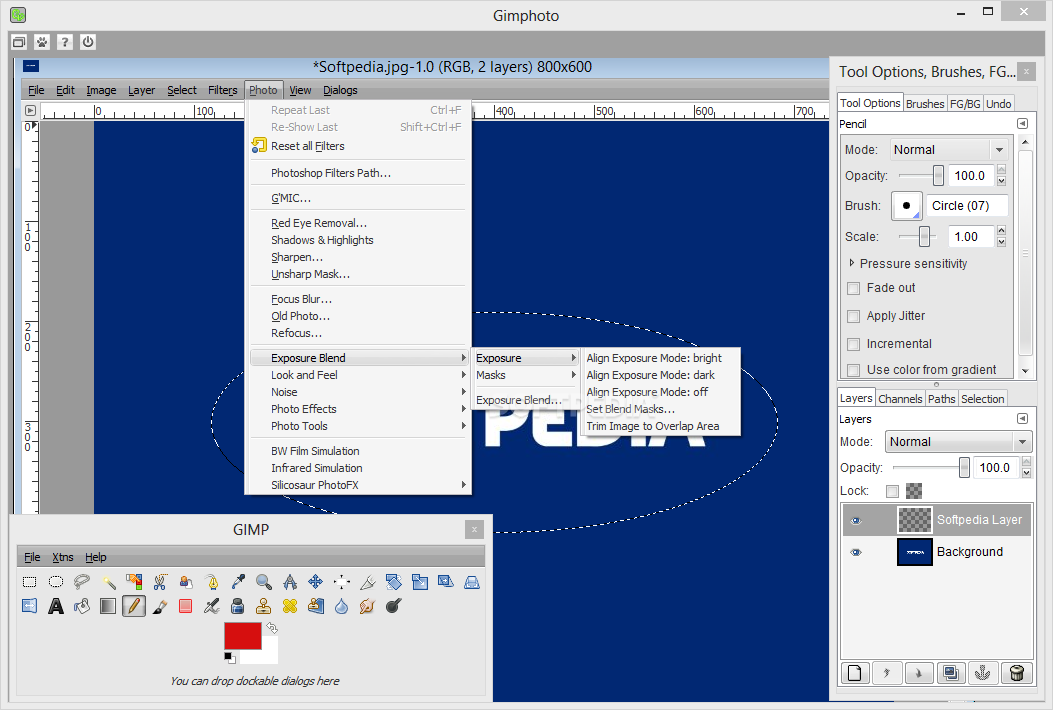Click the pencil Opacity slider handle
The width and height of the screenshot is (1053, 710).
click(938, 175)
